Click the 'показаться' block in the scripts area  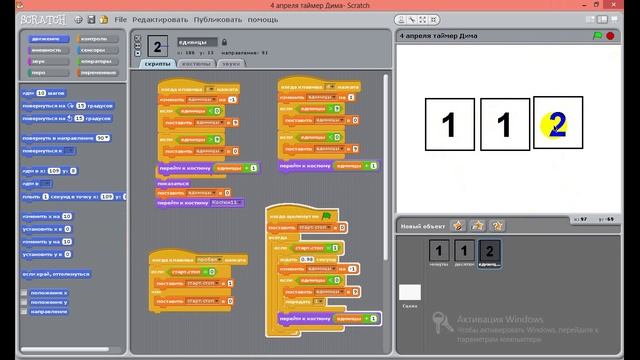point(173,184)
